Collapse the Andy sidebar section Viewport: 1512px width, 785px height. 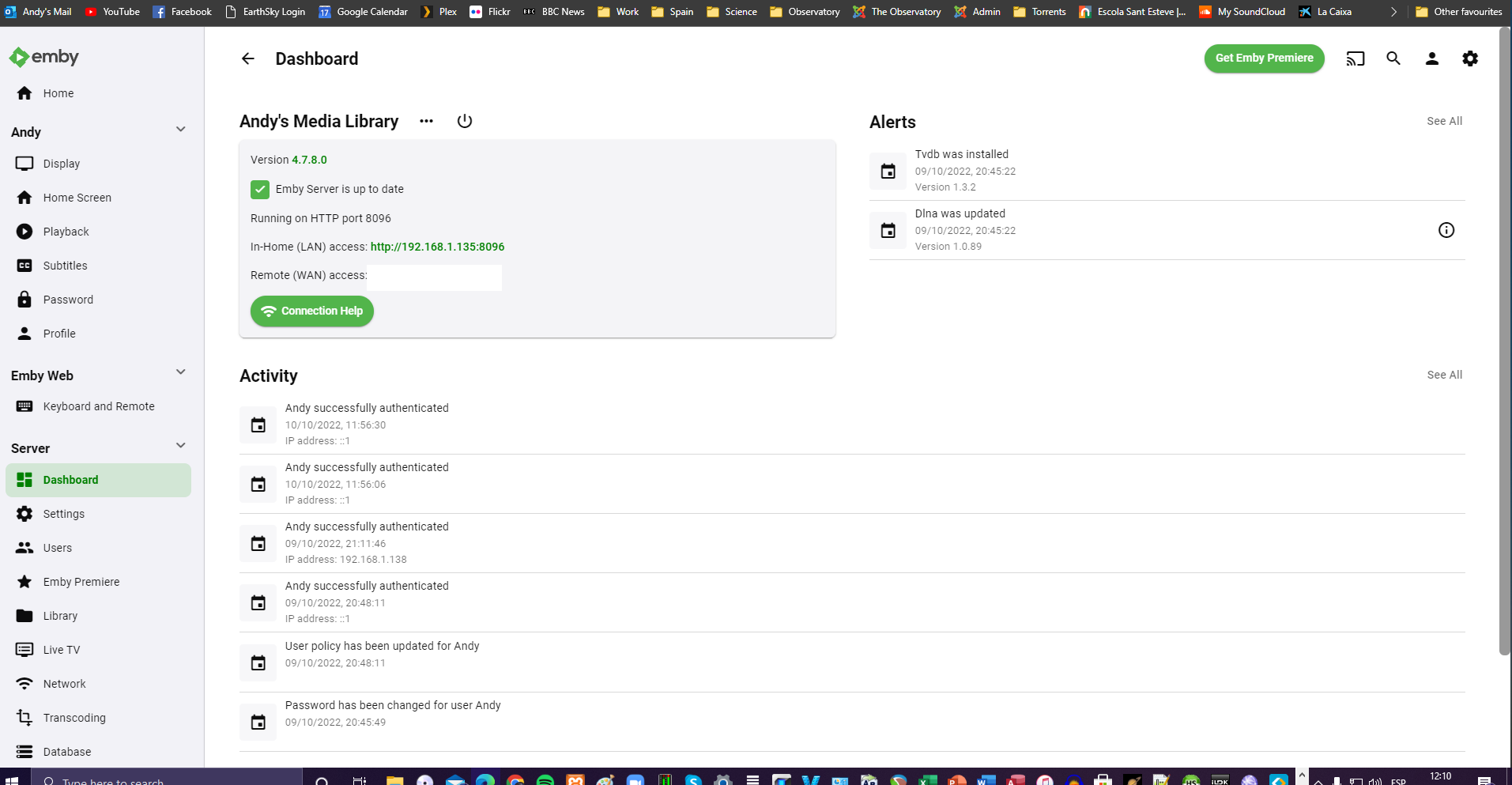(180, 130)
